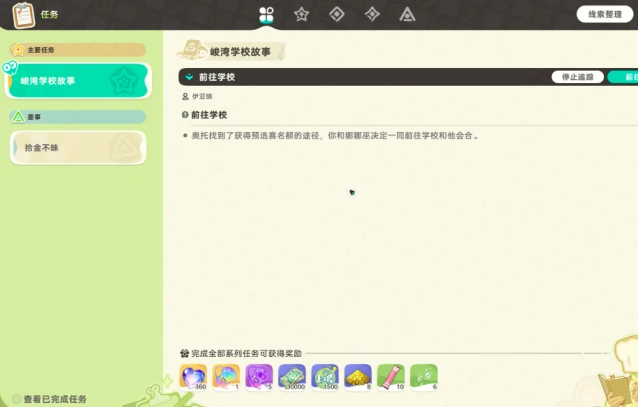Viewport: 638px width, 407px height.
Task: Click the 前往学校 objective heading
Action: click(209, 115)
